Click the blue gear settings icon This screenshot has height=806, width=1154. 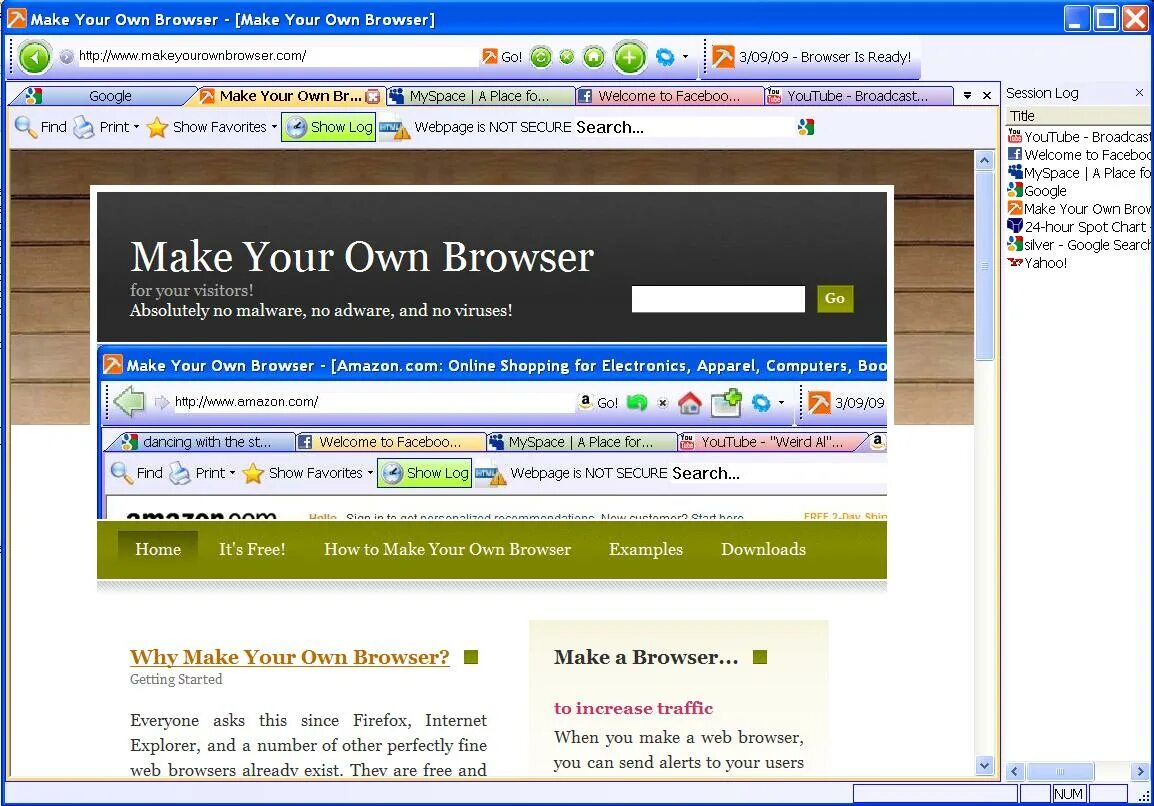point(665,57)
